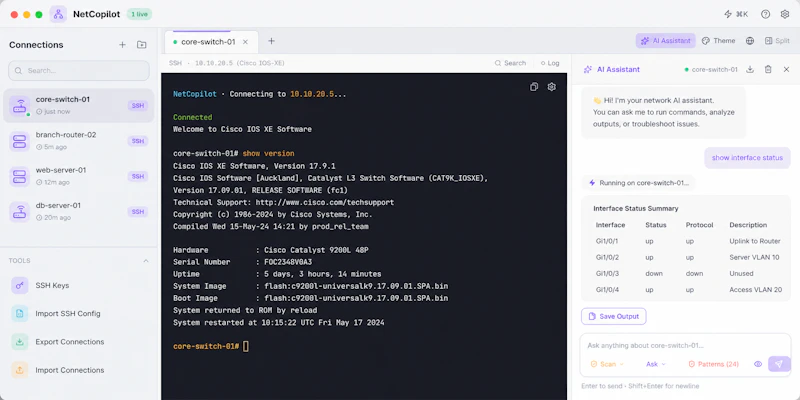Click the 1 live status badge
The image size is (800, 400).
click(139, 14)
